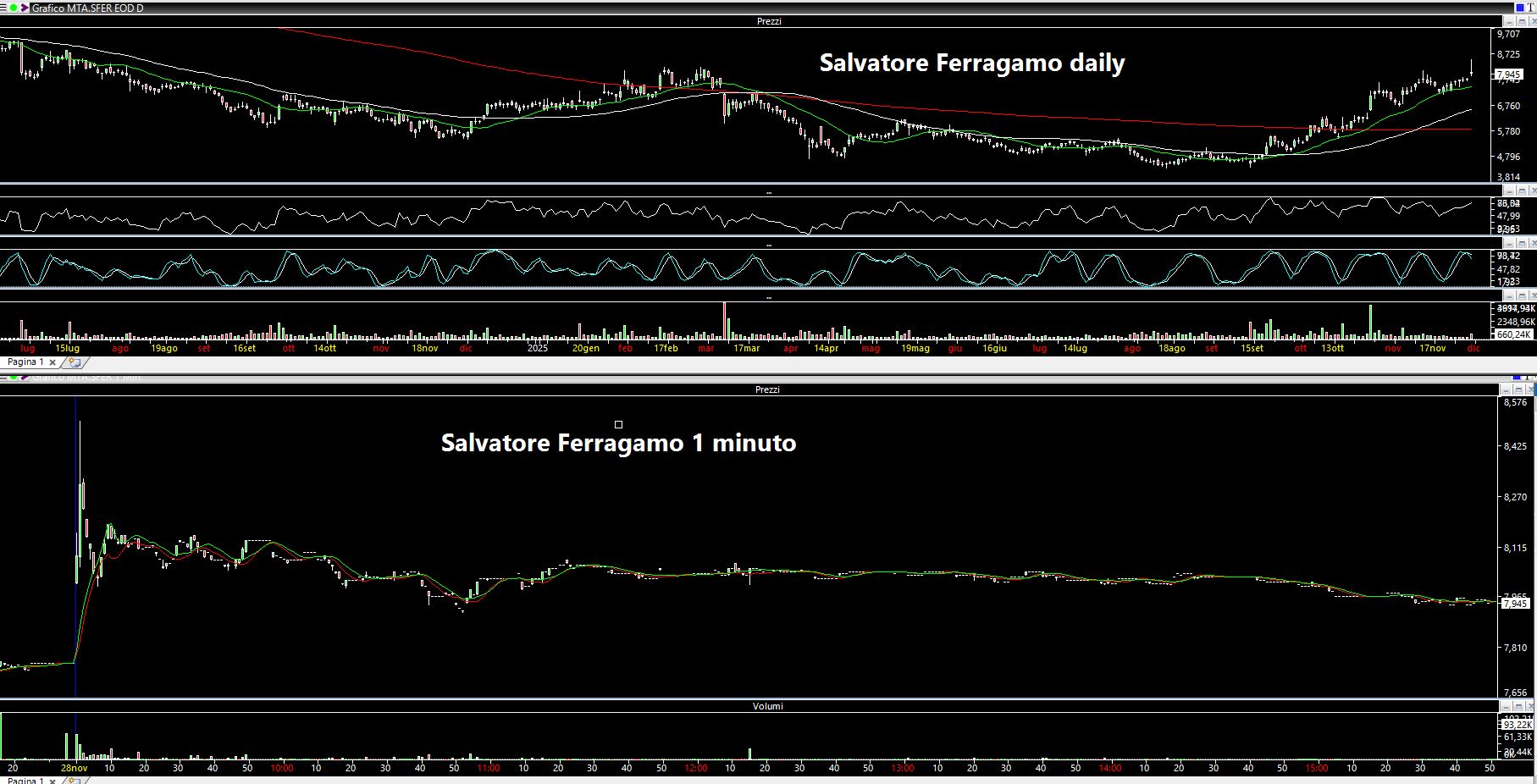Viewport: 1537px width, 784px height.
Task: Maximize the Volumi panel
Action: pos(1518,705)
